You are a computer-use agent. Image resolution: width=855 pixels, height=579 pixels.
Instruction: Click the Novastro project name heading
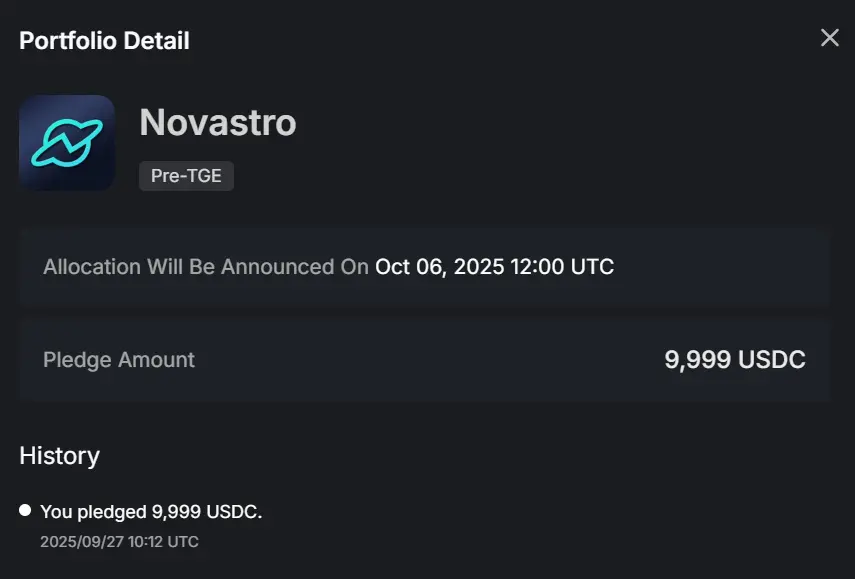point(218,122)
